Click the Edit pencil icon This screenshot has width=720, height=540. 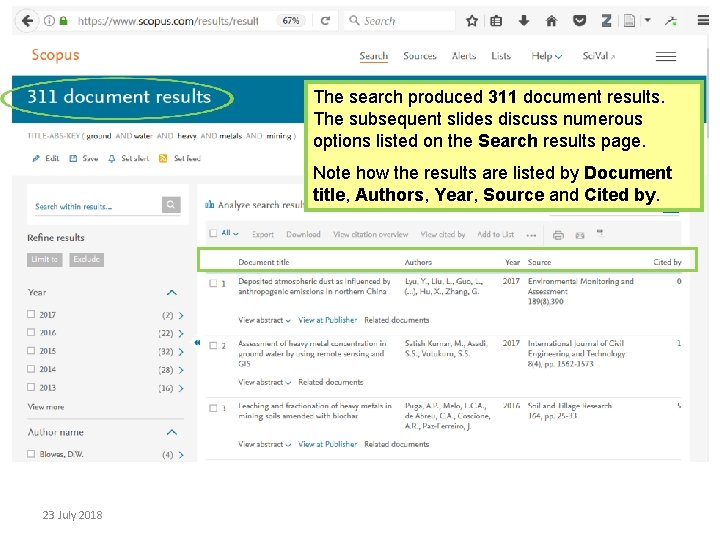point(36,158)
